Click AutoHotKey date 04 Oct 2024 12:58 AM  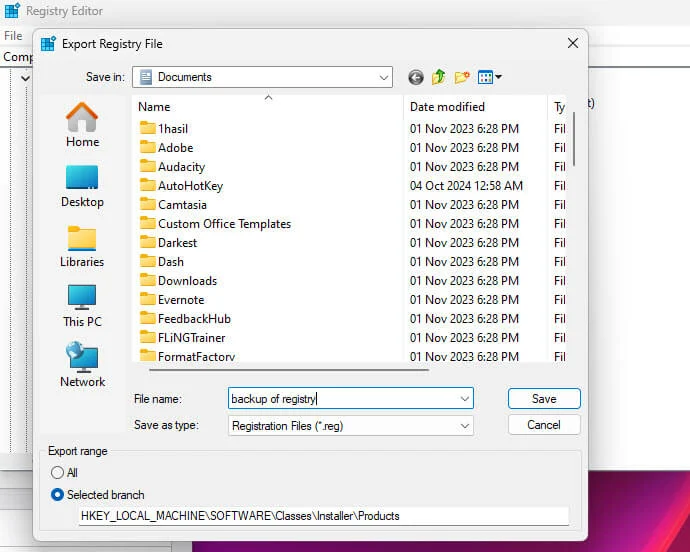tap(466, 185)
